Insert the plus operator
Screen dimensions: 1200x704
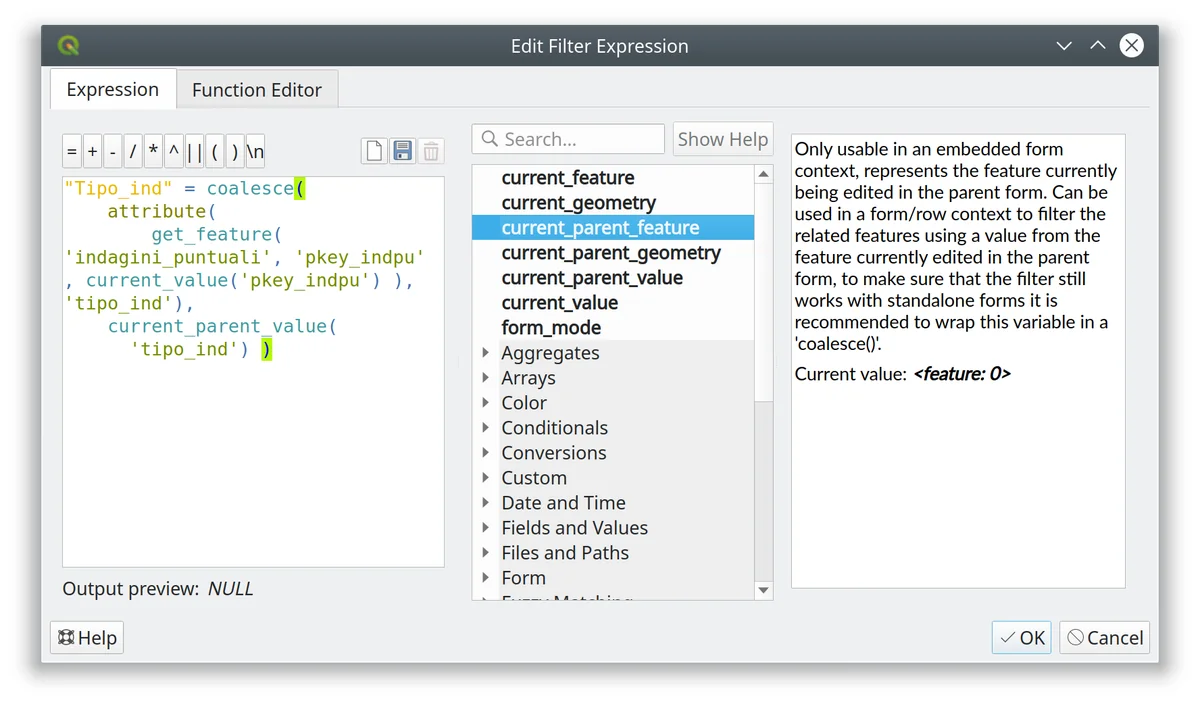pos(92,152)
